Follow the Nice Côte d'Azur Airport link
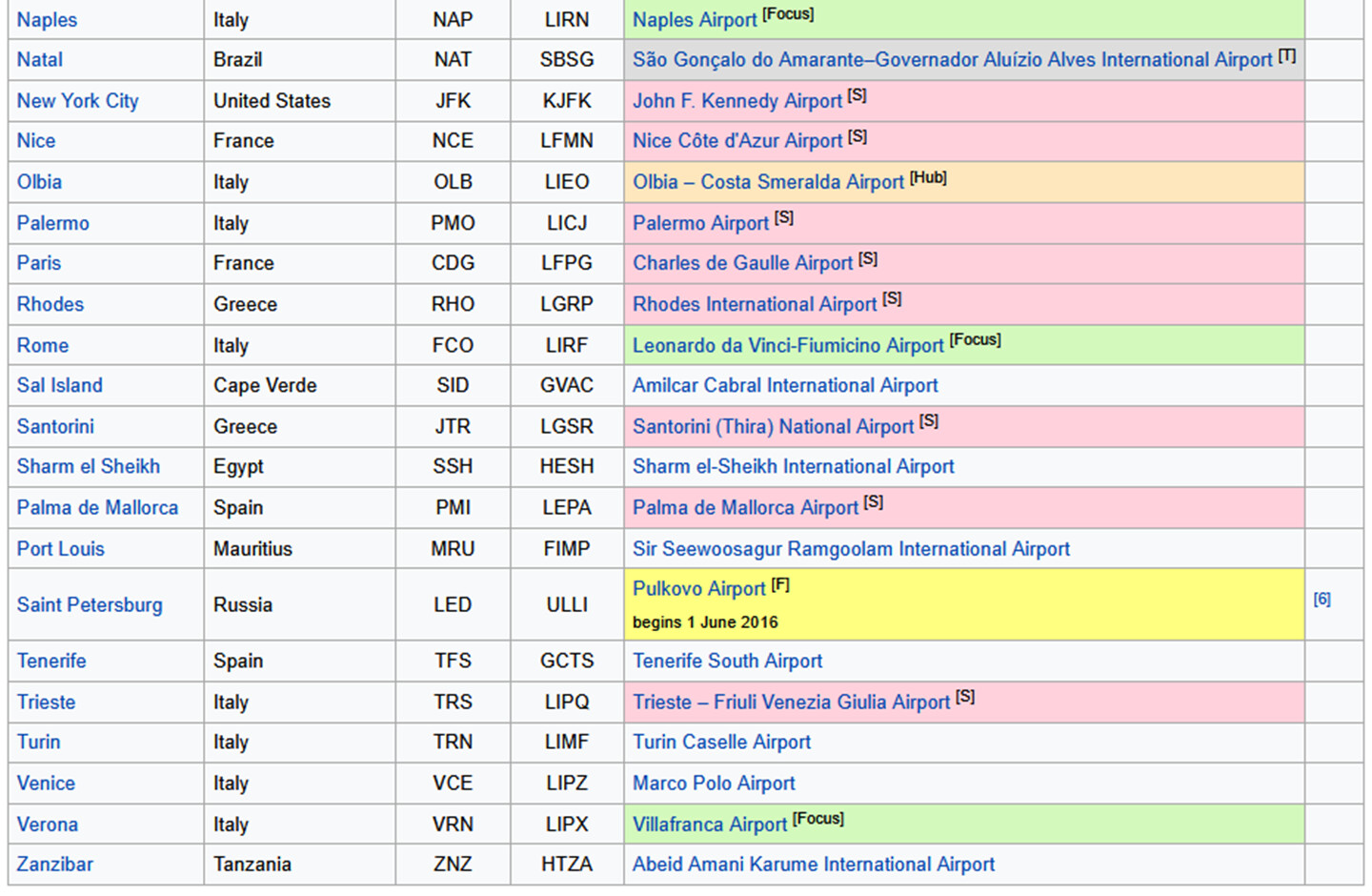The height and width of the screenshot is (896, 1372). pyautogui.click(x=736, y=141)
